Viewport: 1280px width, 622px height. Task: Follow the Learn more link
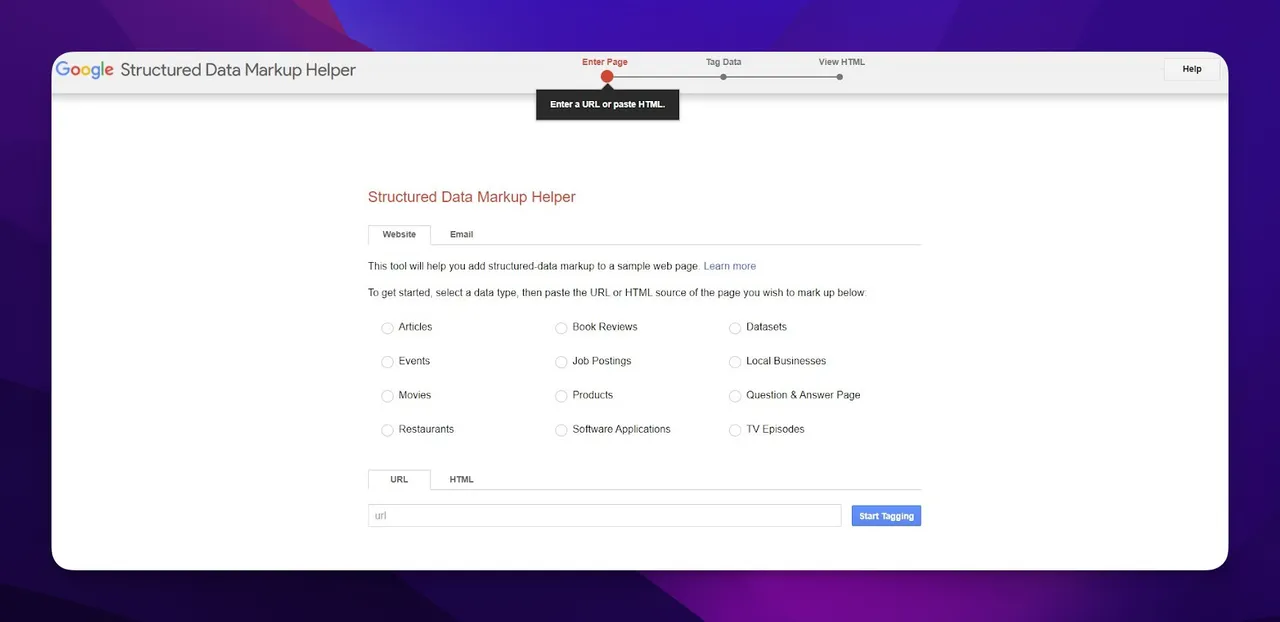click(730, 266)
